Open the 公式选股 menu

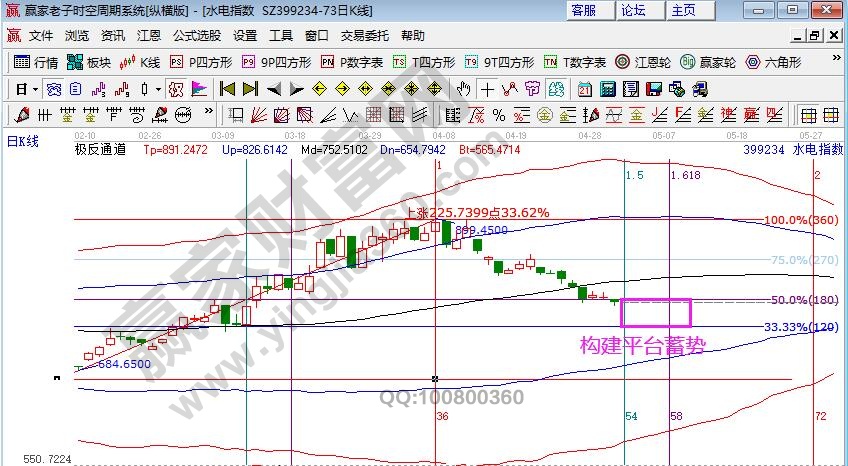pos(197,35)
